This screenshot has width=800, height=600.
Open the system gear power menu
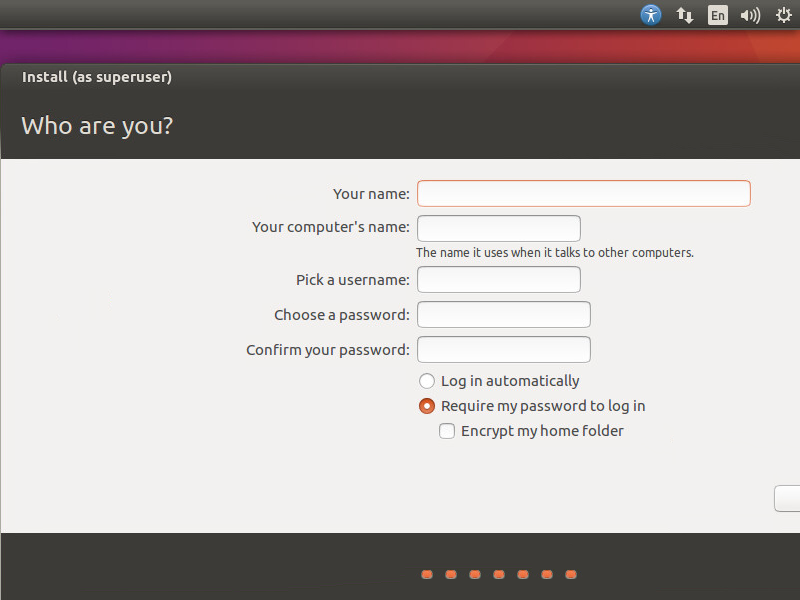coord(783,15)
